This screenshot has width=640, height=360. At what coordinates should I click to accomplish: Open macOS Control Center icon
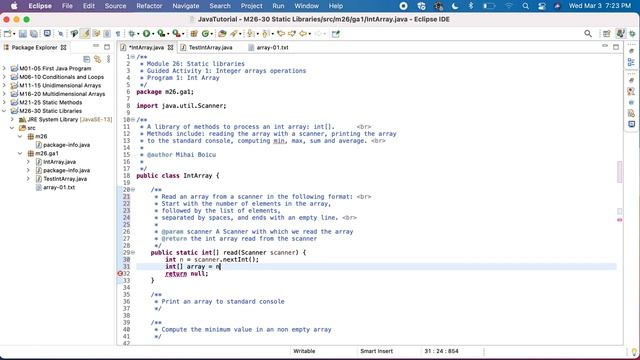(x=542, y=6)
